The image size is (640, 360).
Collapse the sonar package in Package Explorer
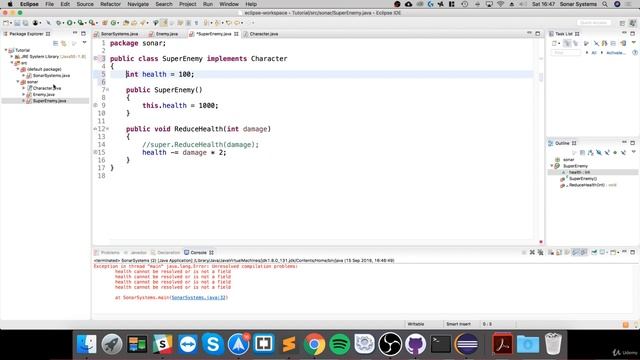[x=18, y=82]
